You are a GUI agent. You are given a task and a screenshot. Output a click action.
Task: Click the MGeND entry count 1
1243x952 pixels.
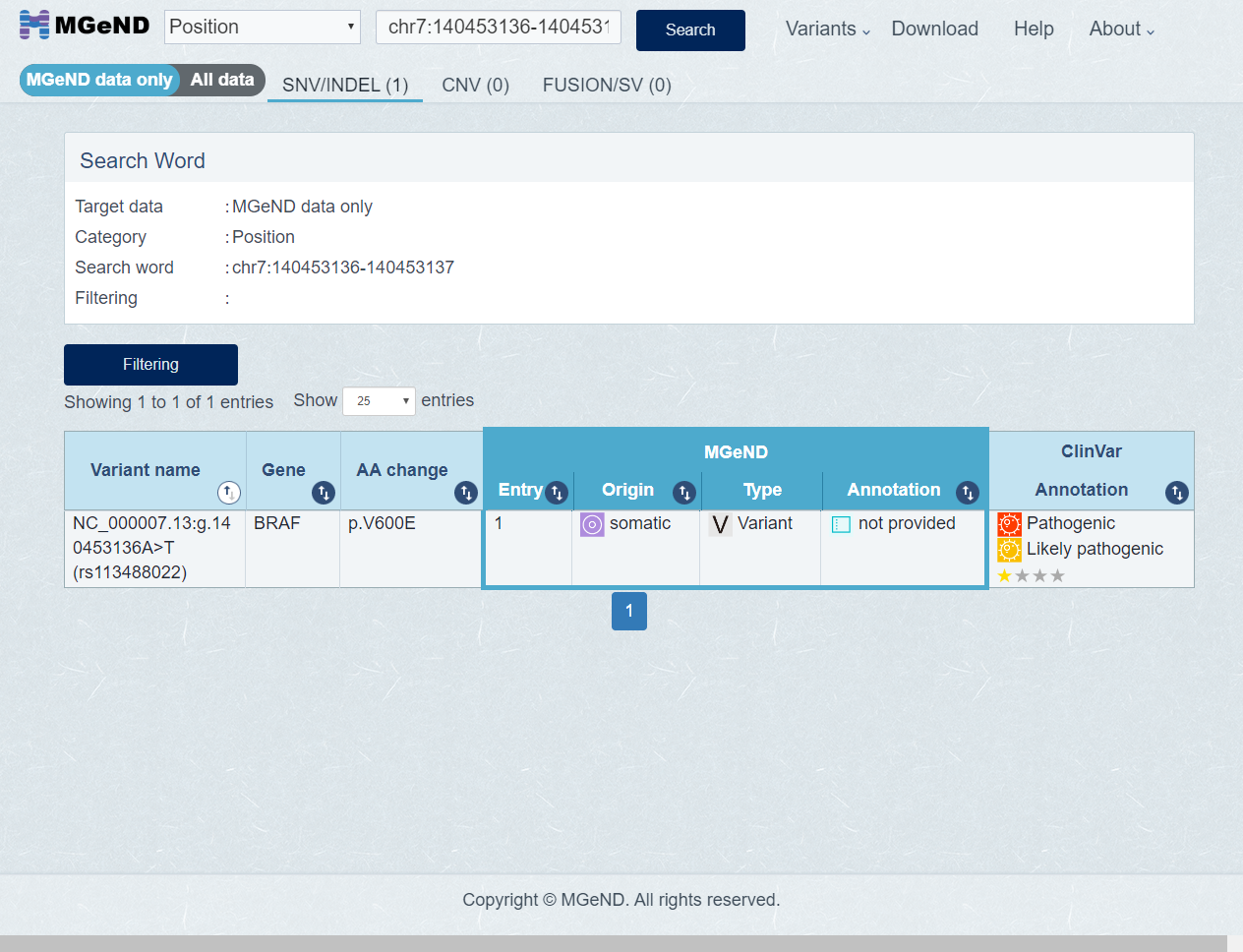(499, 523)
